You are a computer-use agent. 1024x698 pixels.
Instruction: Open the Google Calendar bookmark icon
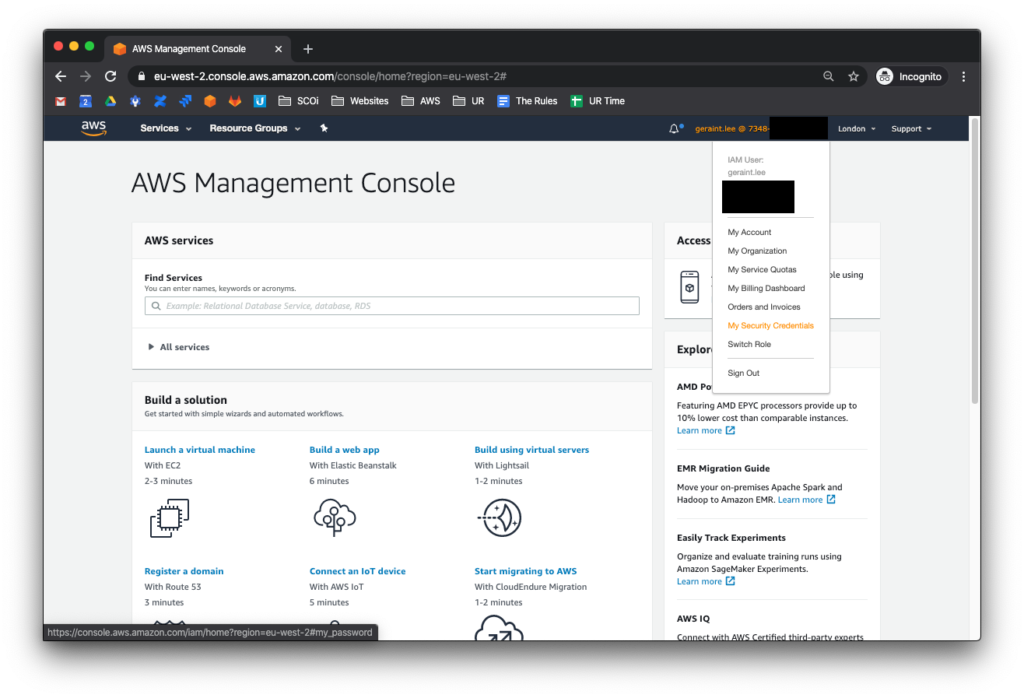[x=85, y=101]
